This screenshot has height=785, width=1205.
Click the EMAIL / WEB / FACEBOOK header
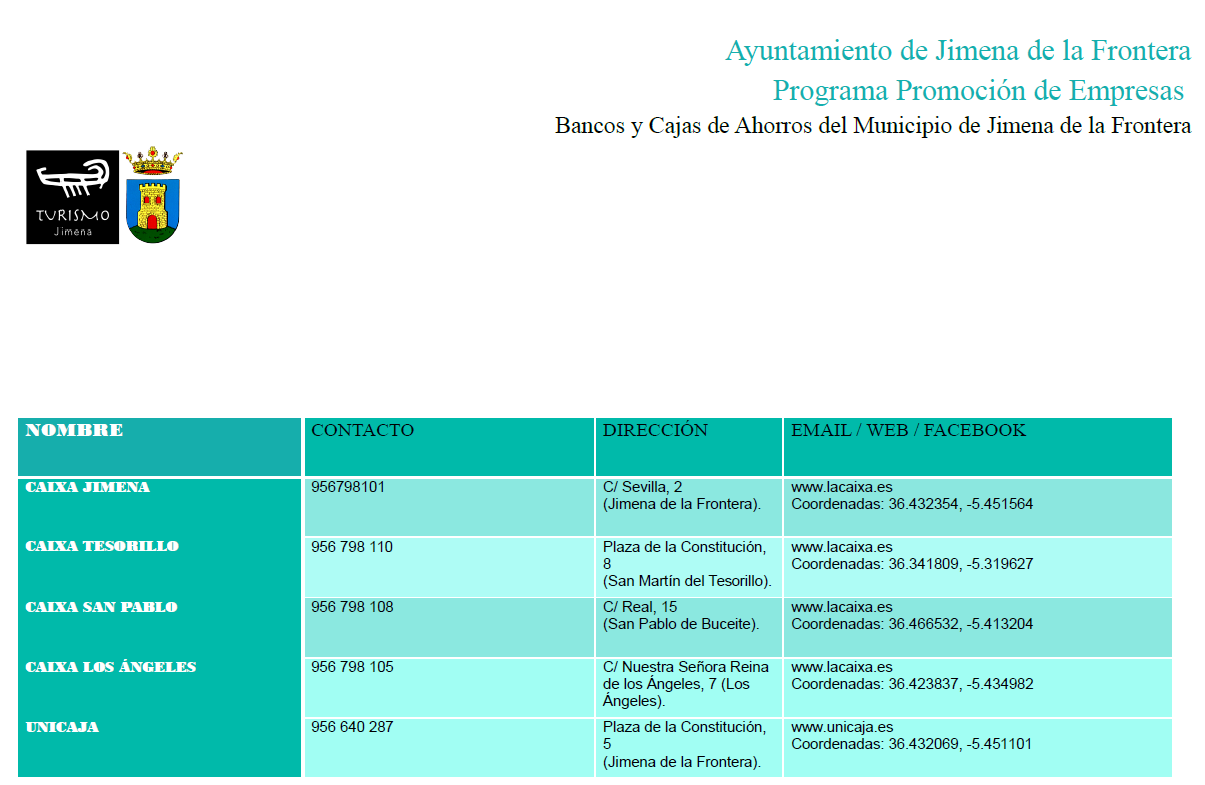click(x=908, y=431)
